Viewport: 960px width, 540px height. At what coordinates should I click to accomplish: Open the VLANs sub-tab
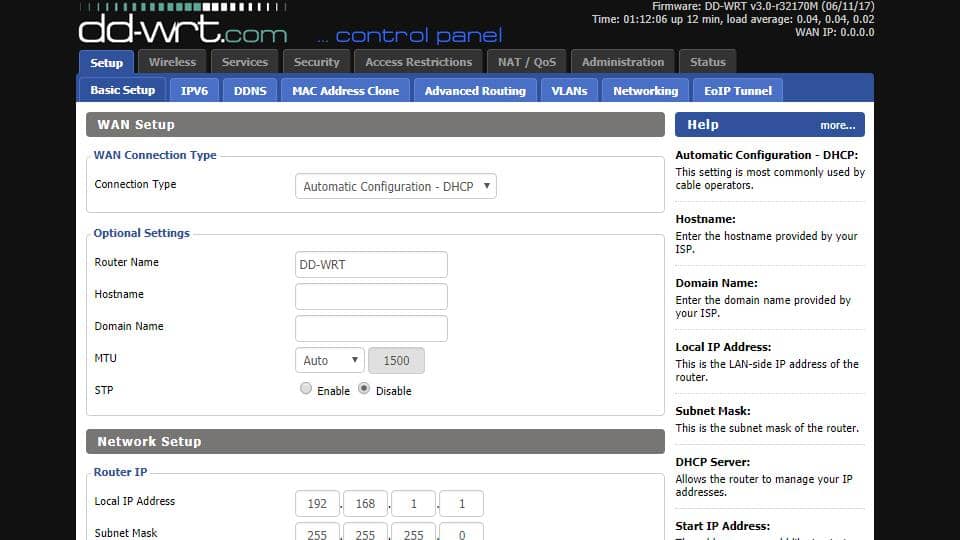tap(569, 91)
